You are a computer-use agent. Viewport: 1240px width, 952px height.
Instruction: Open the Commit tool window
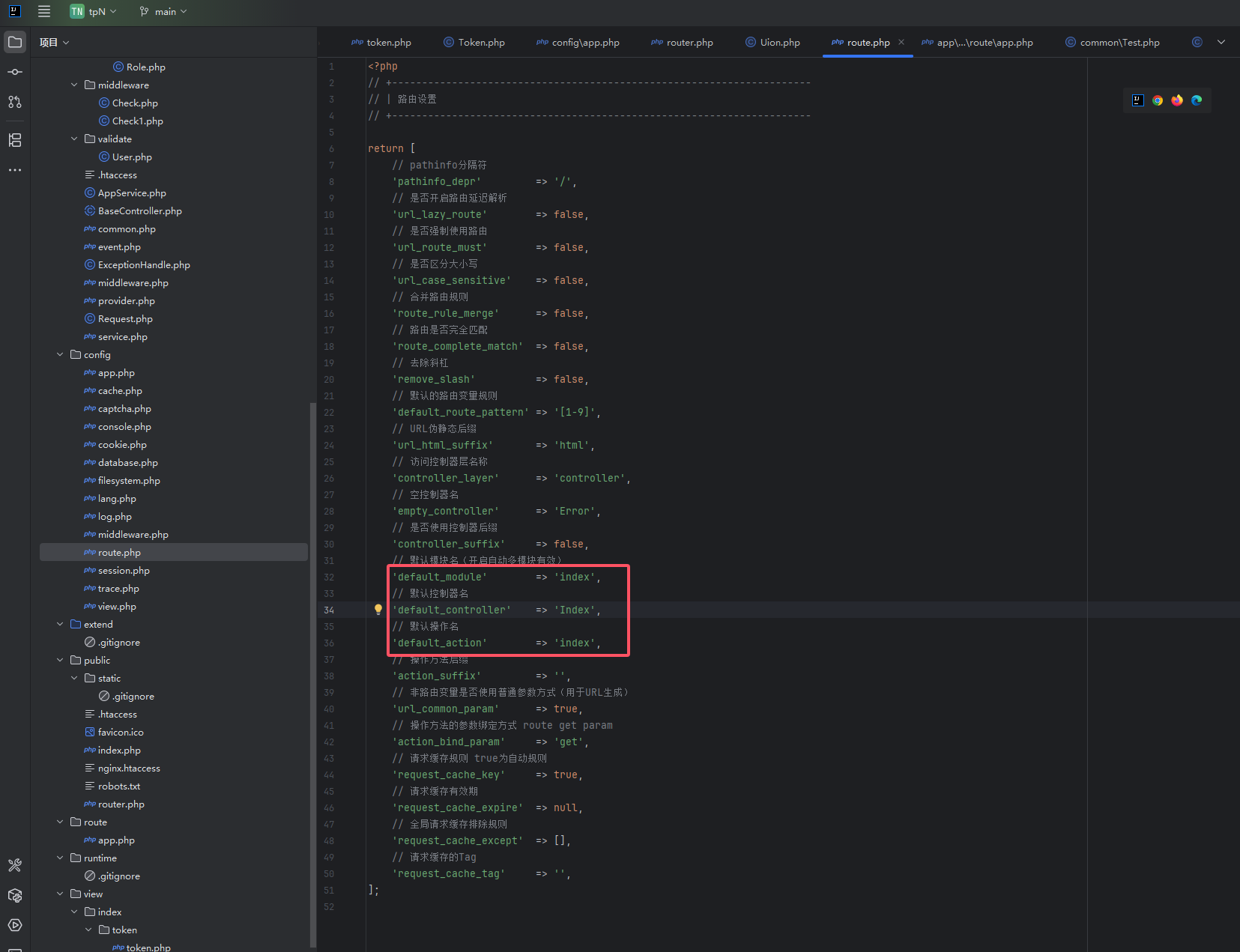tap(15, 72)
